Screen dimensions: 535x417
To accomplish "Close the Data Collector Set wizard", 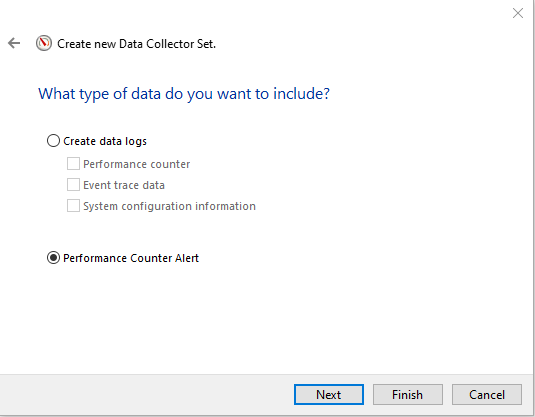I will tap(518, 13).
